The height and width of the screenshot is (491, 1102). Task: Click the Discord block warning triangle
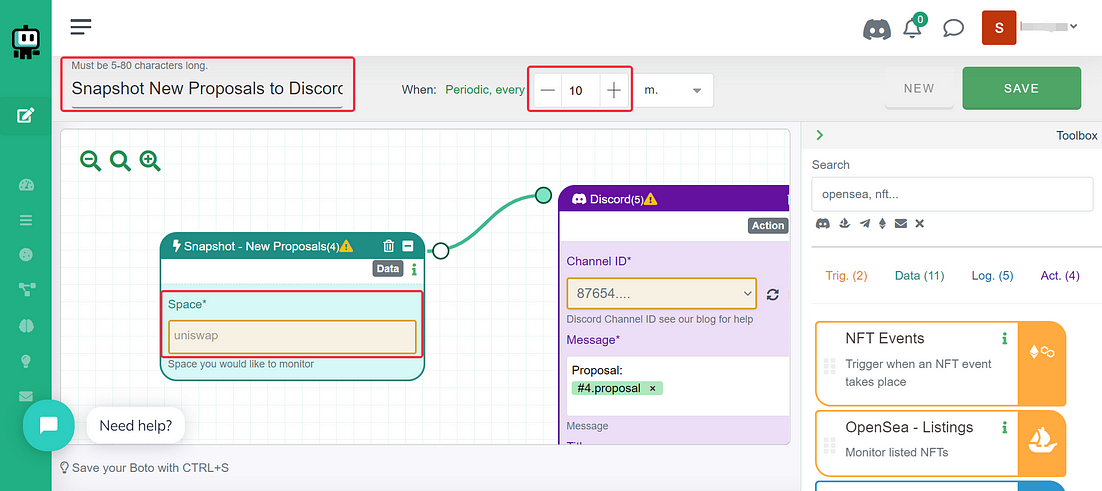[651, 199]
